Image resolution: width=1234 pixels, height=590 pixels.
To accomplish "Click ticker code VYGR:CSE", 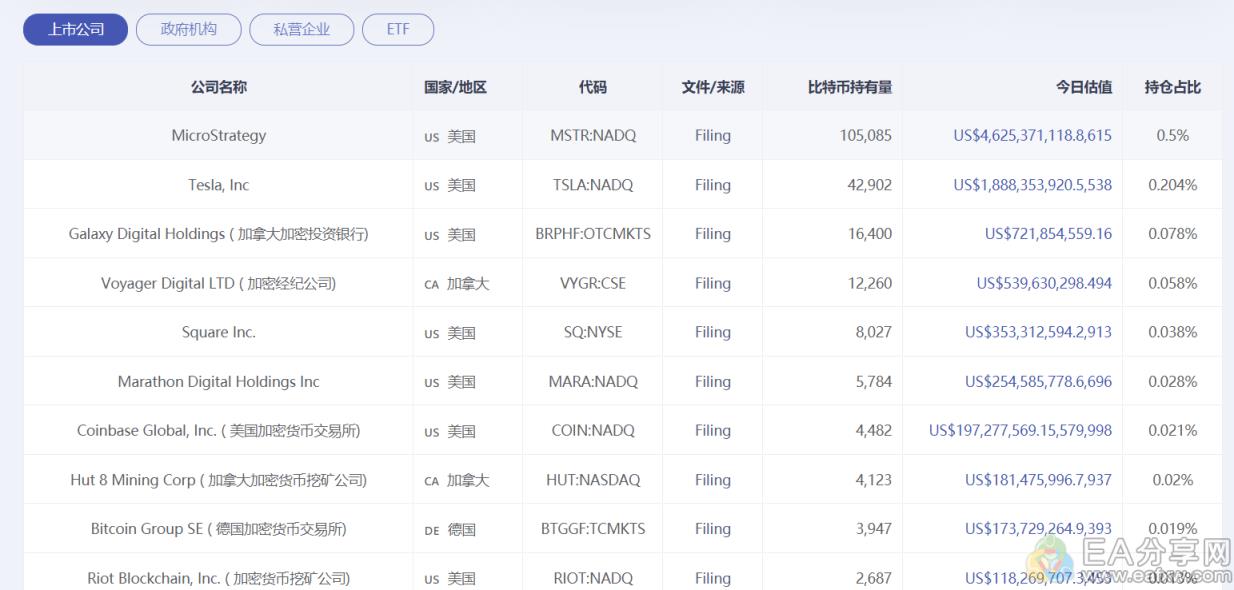I will click(x=593, y=283).
